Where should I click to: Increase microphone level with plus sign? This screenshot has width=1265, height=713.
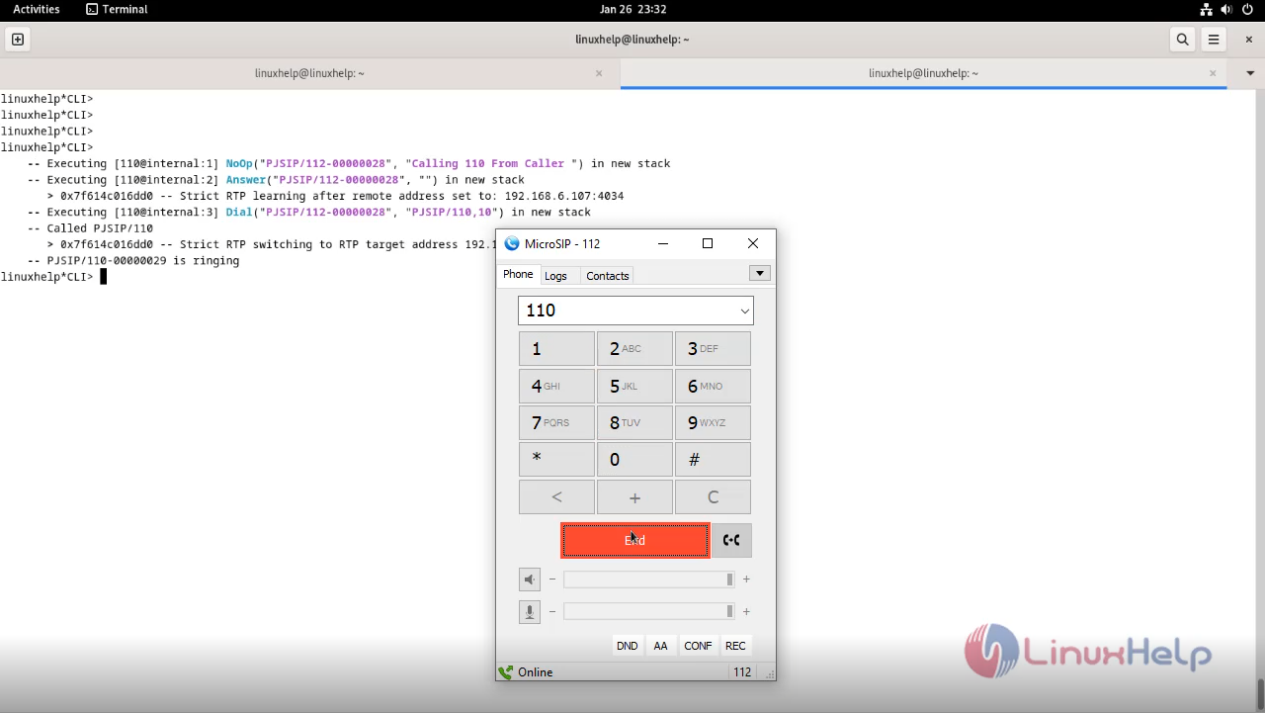point(746,612)
